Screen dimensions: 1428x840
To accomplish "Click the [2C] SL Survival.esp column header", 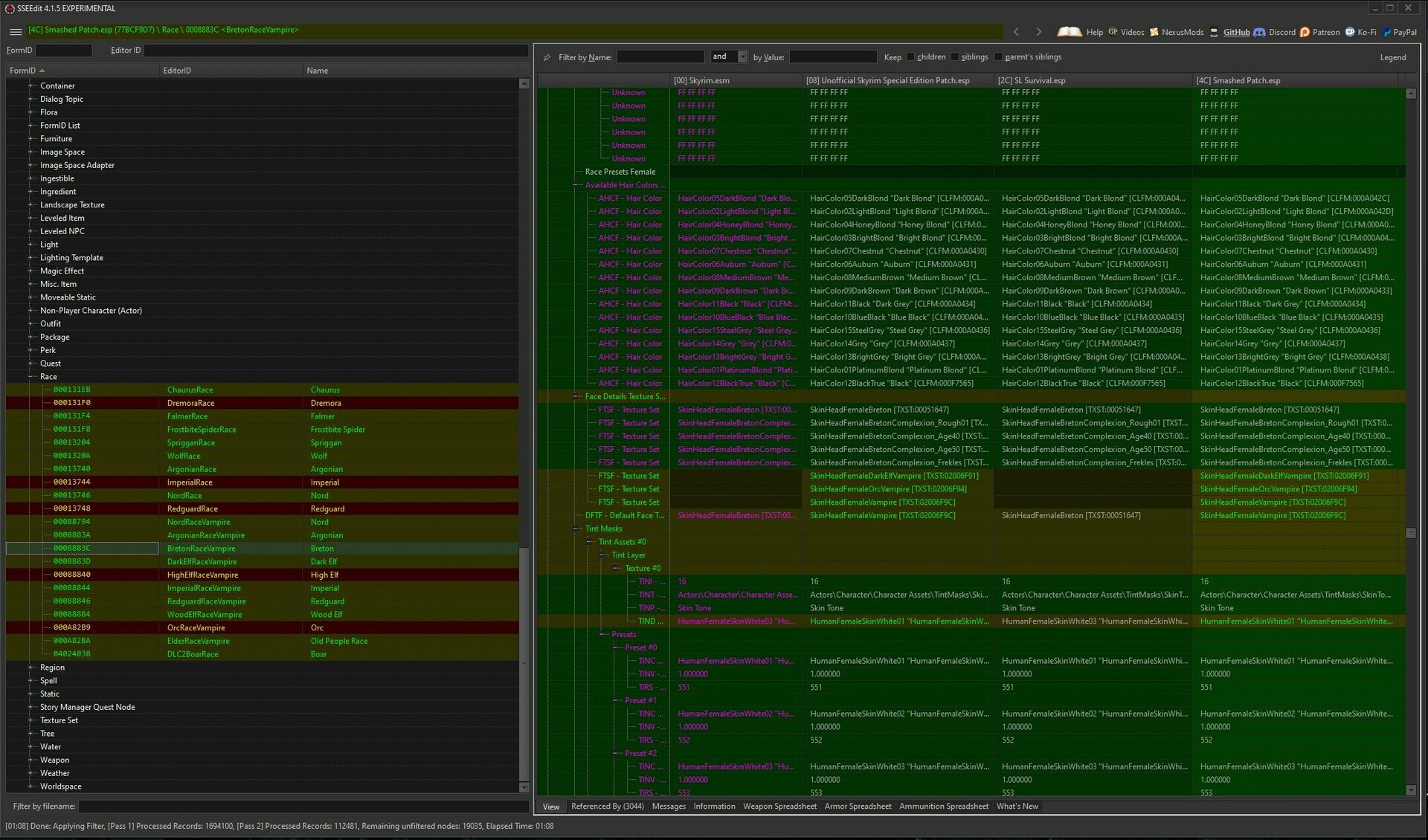I will pos(1093,80).
